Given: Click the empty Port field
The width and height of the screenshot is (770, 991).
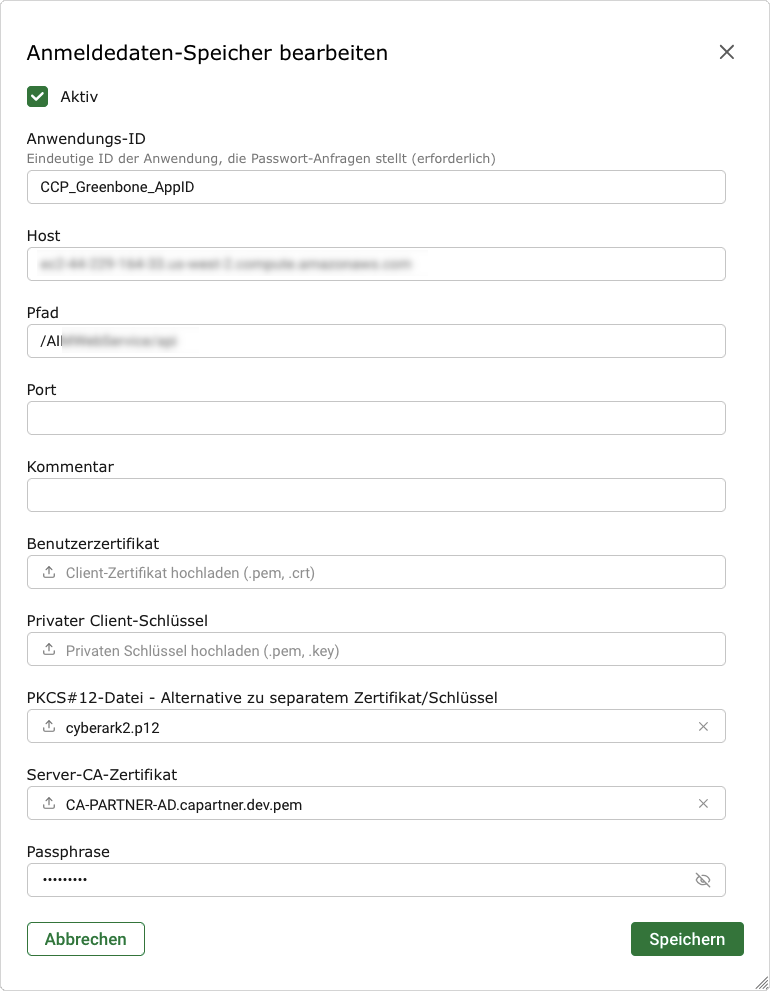Looking at the screenshot, I should [376, 418].
